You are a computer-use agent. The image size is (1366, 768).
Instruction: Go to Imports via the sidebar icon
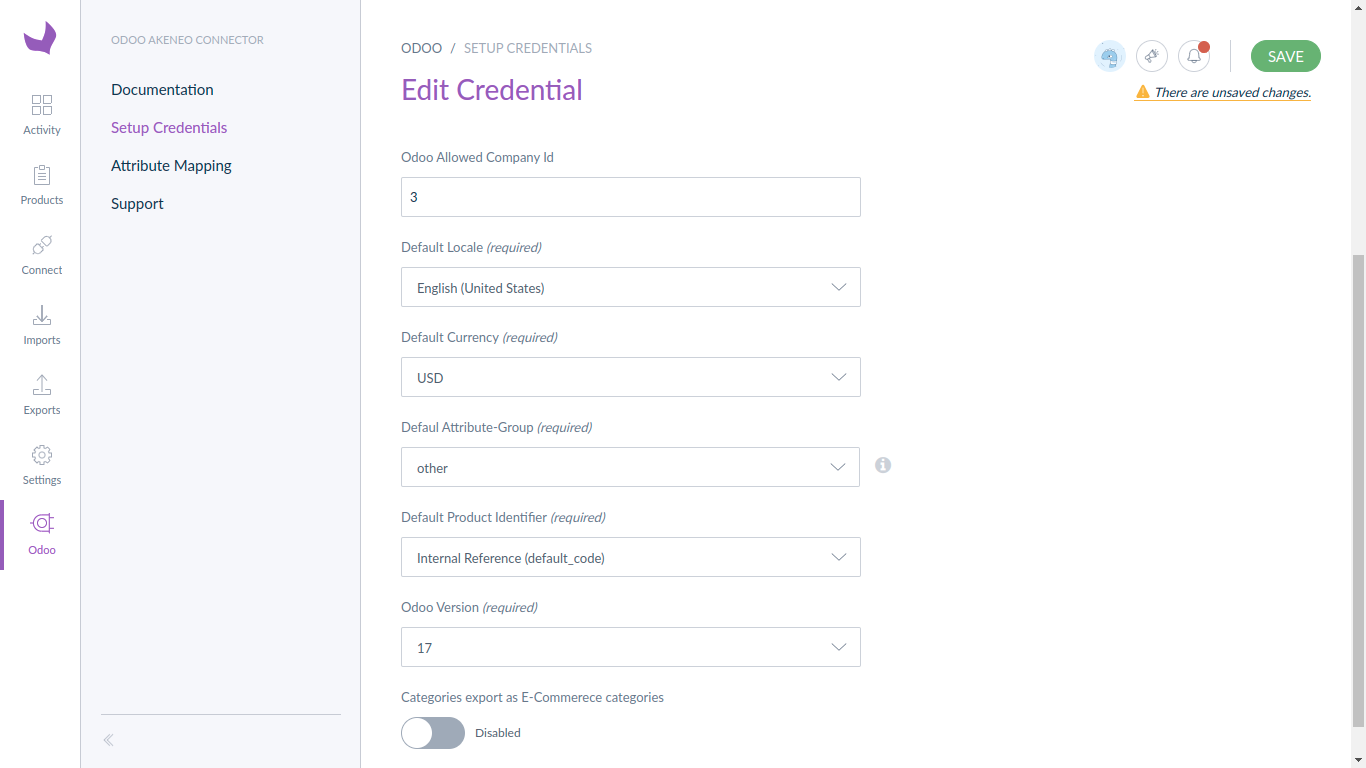(41, 324)
